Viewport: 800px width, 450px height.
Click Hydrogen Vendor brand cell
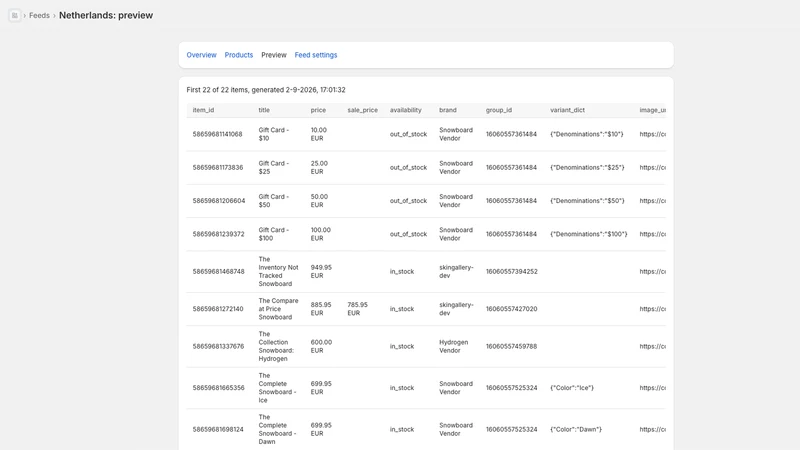point(454,346)
